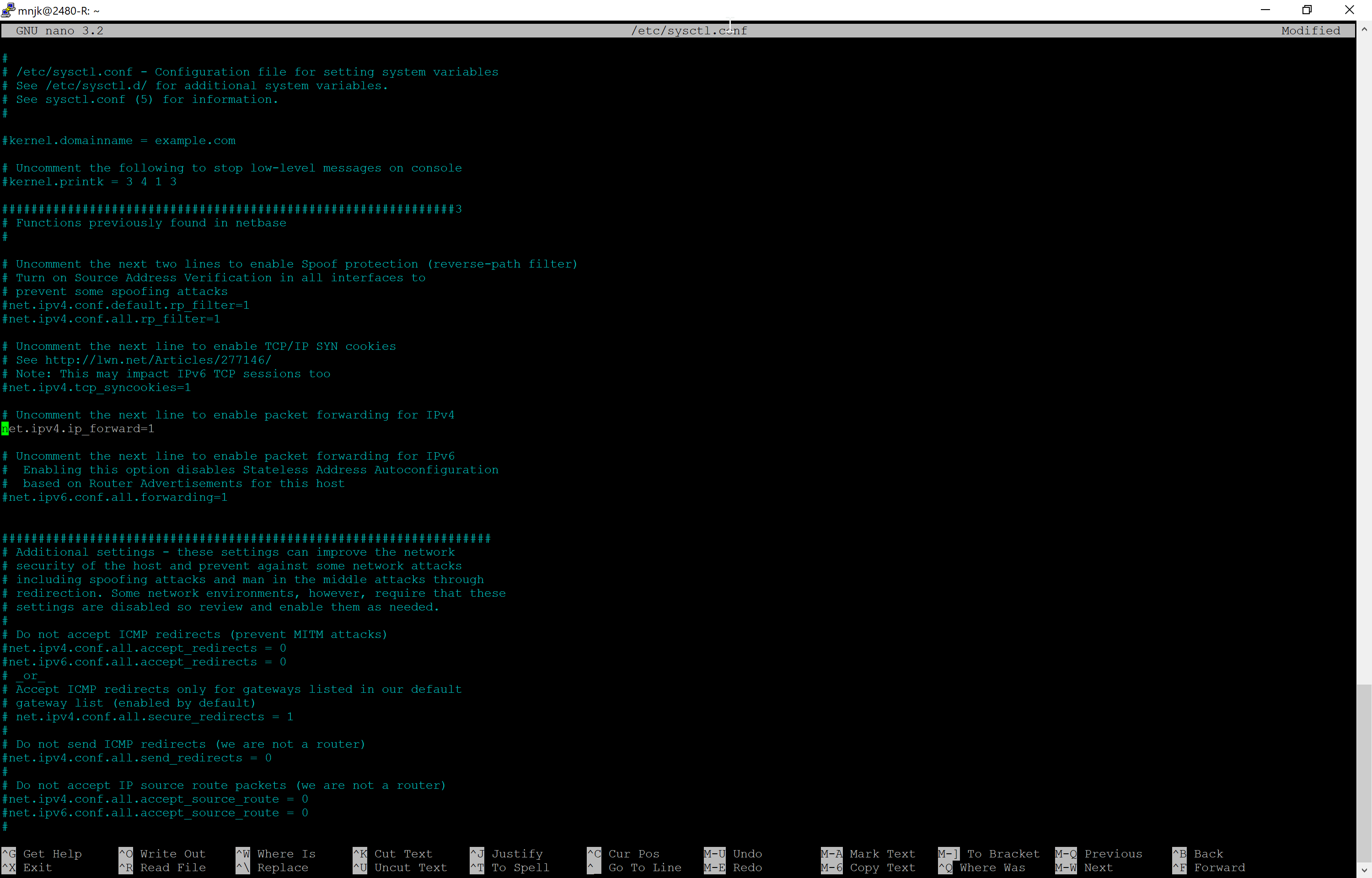This screenshot has width=1372, height=878.
Task: Click the M-6 Copy Text shortcut
Action: [x=868, y=867]
